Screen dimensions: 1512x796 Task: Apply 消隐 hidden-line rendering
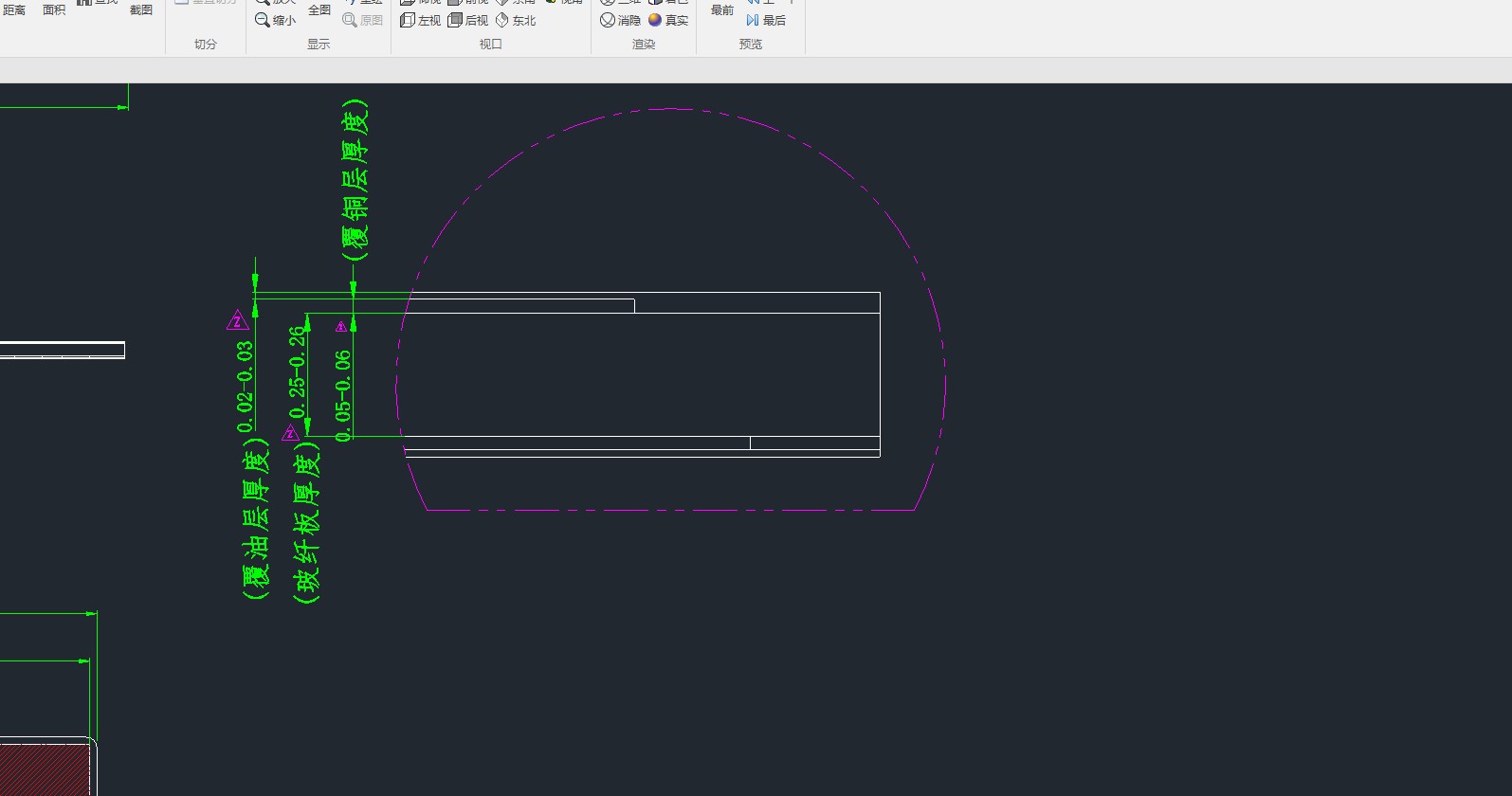click(x=620, y=20)
